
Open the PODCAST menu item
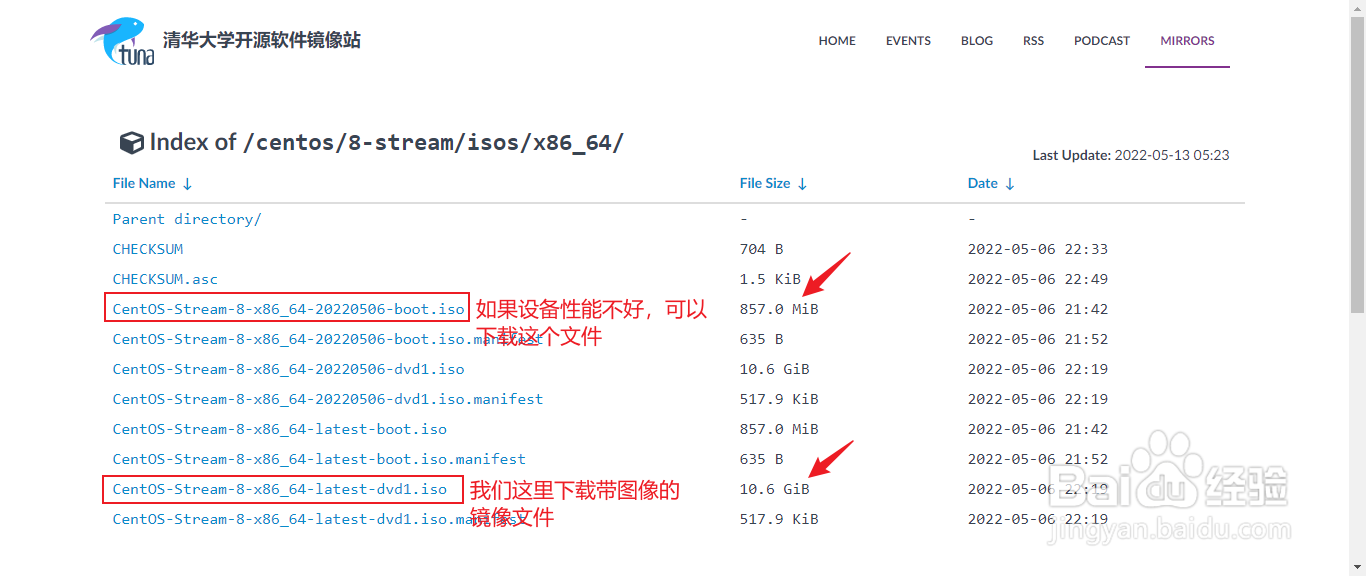coord(1102,41)
